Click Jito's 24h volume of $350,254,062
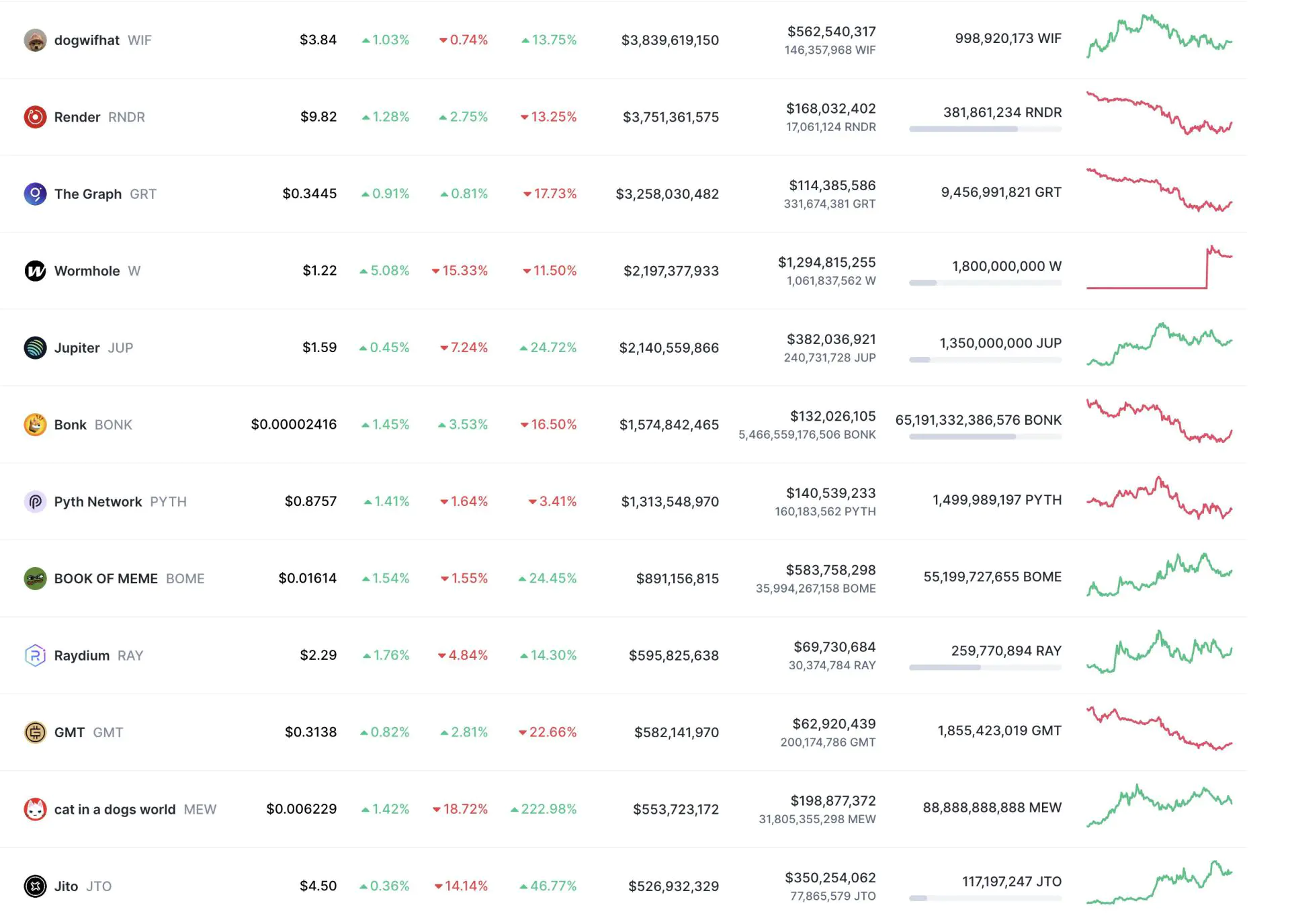 pyautogui.click(x=830, y=878)
